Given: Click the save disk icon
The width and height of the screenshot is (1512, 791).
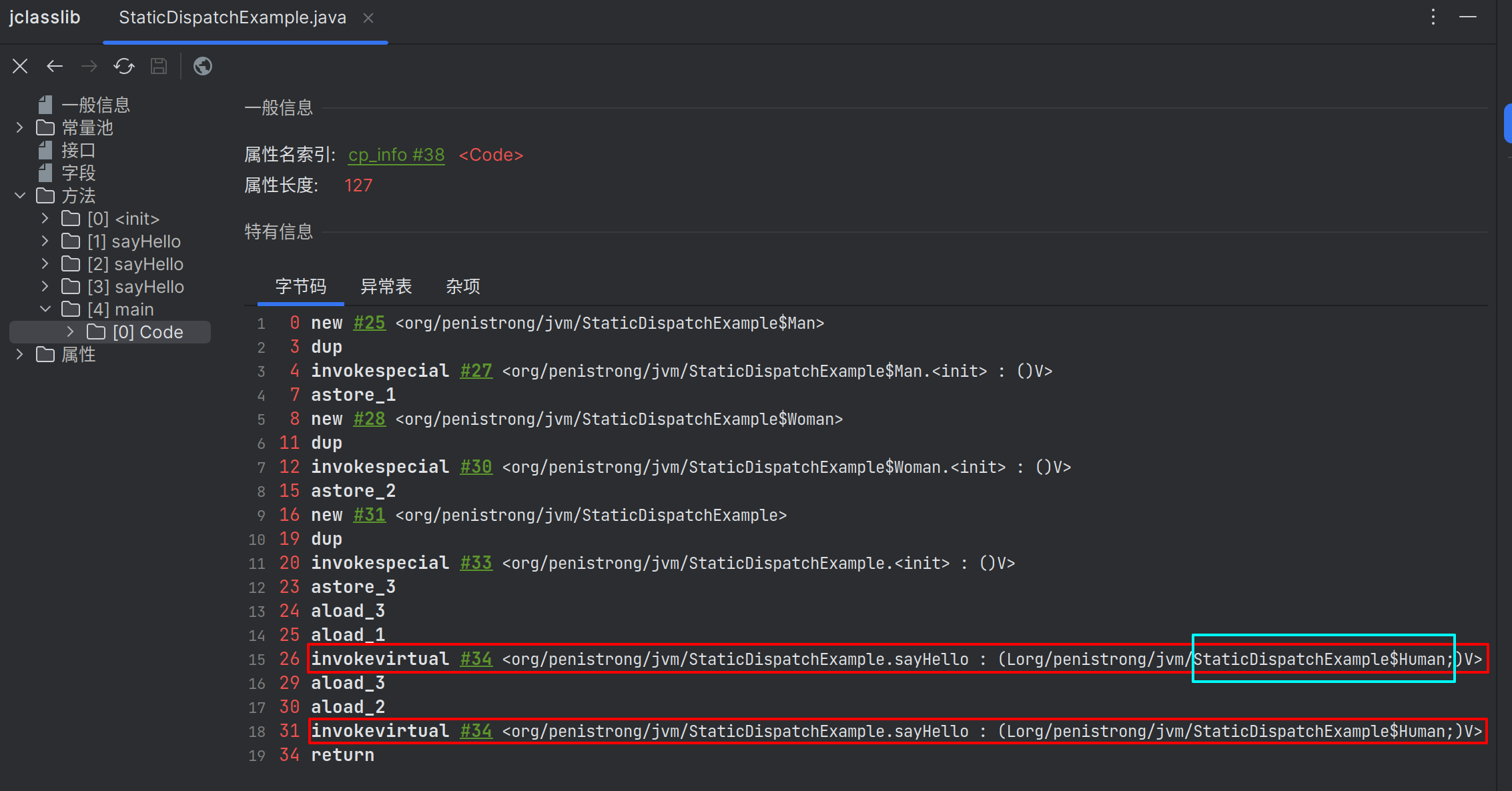Looking at the screenshot, I should point(159,66).
